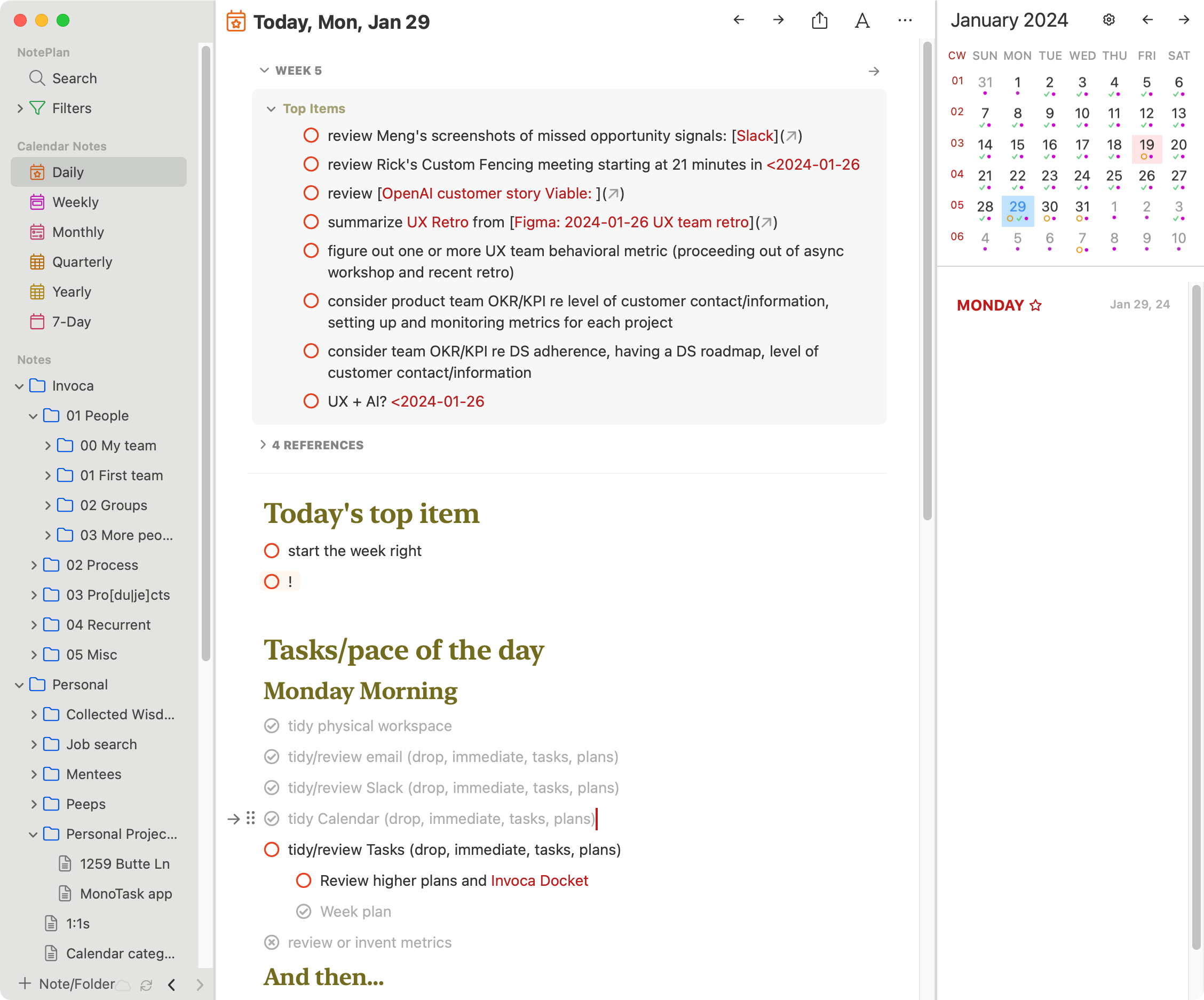Jump to next calendar month arrow
This screenshot has width=1204, height=1000.
(1183, 20)
